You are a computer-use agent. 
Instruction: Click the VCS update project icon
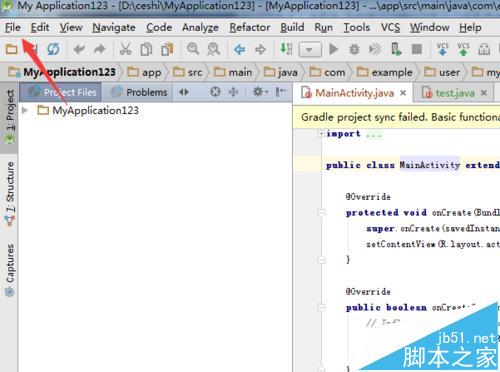point(442,49)
